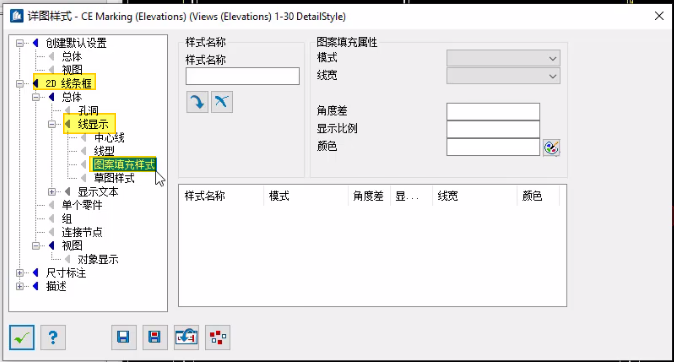The width and height of the screenshot is (674, 362).
Task: Click the 线宽 column header
Action: [475, 196]
